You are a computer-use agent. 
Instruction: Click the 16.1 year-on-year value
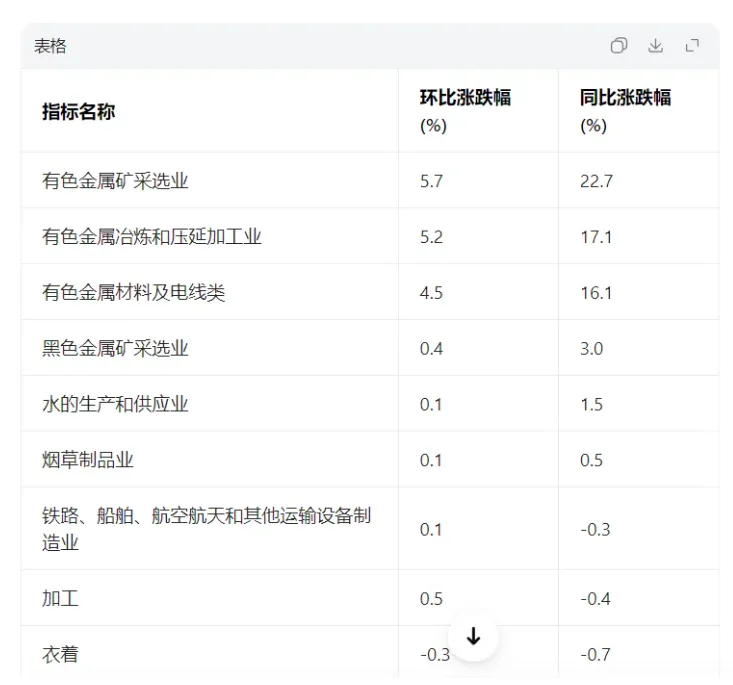tap(596, 293)
